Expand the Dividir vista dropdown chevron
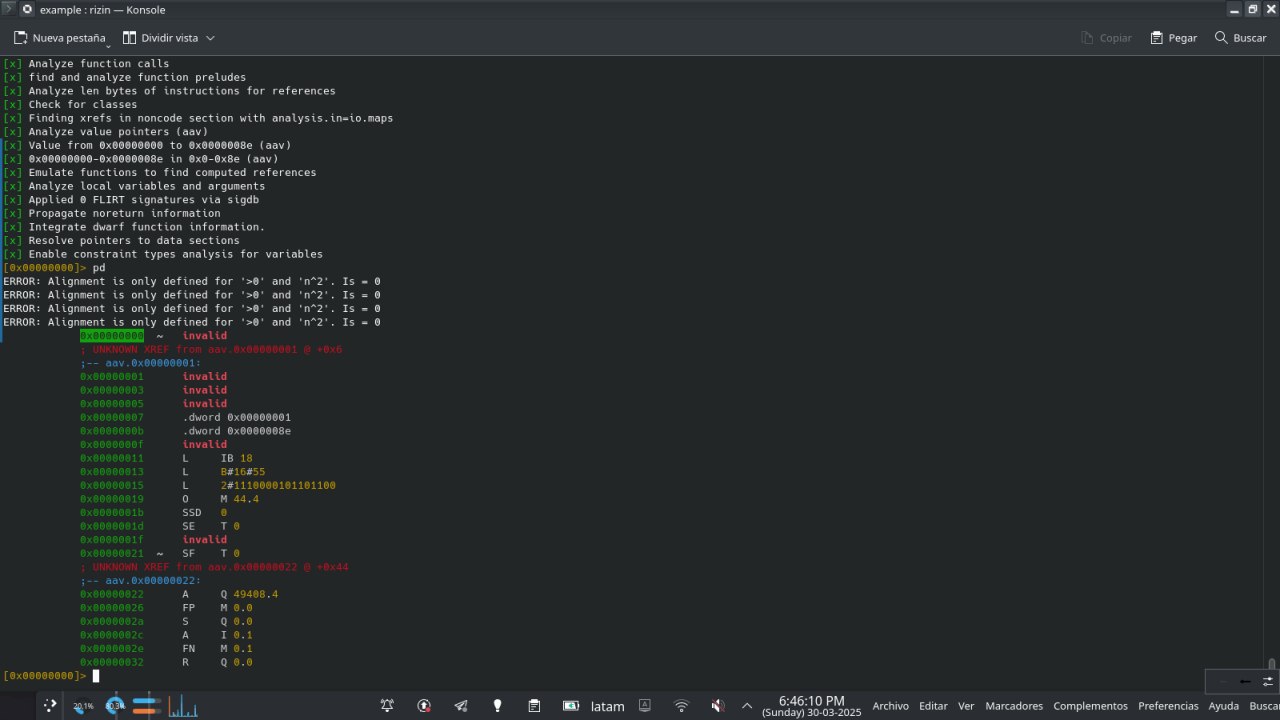1280x720 pixels. (210, 38)
